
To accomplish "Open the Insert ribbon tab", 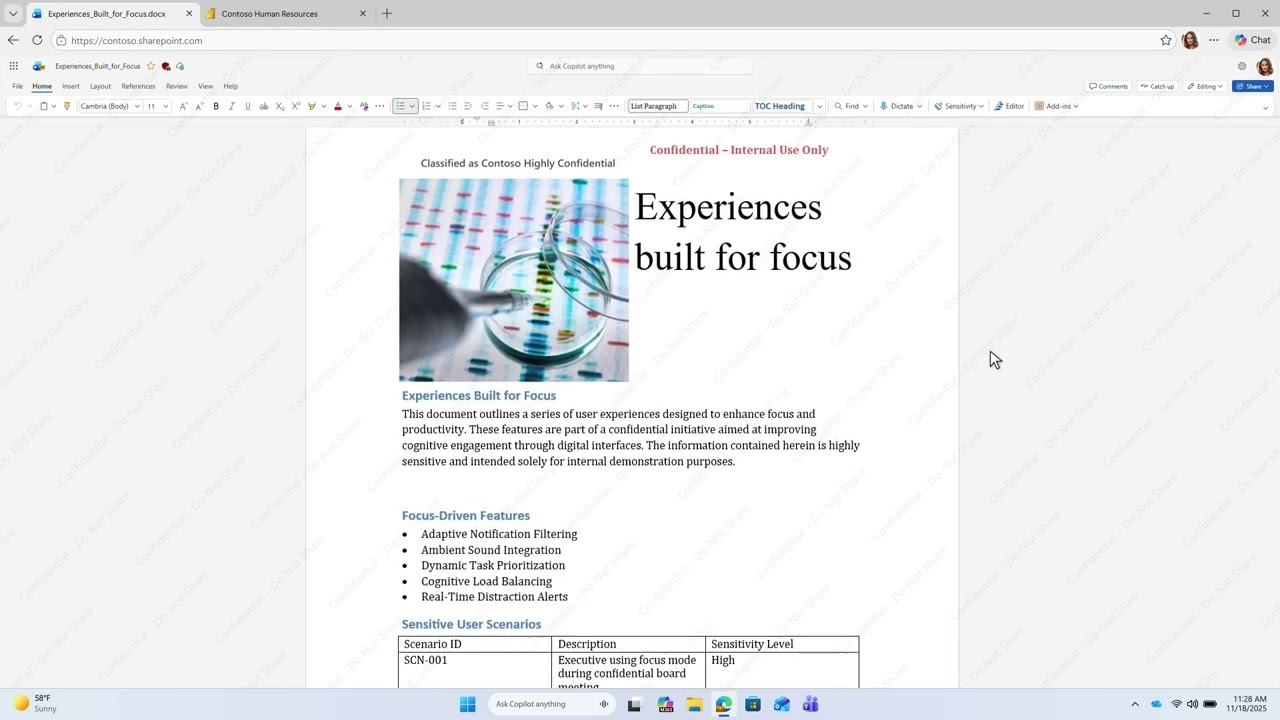I will (x=70, y=86).
